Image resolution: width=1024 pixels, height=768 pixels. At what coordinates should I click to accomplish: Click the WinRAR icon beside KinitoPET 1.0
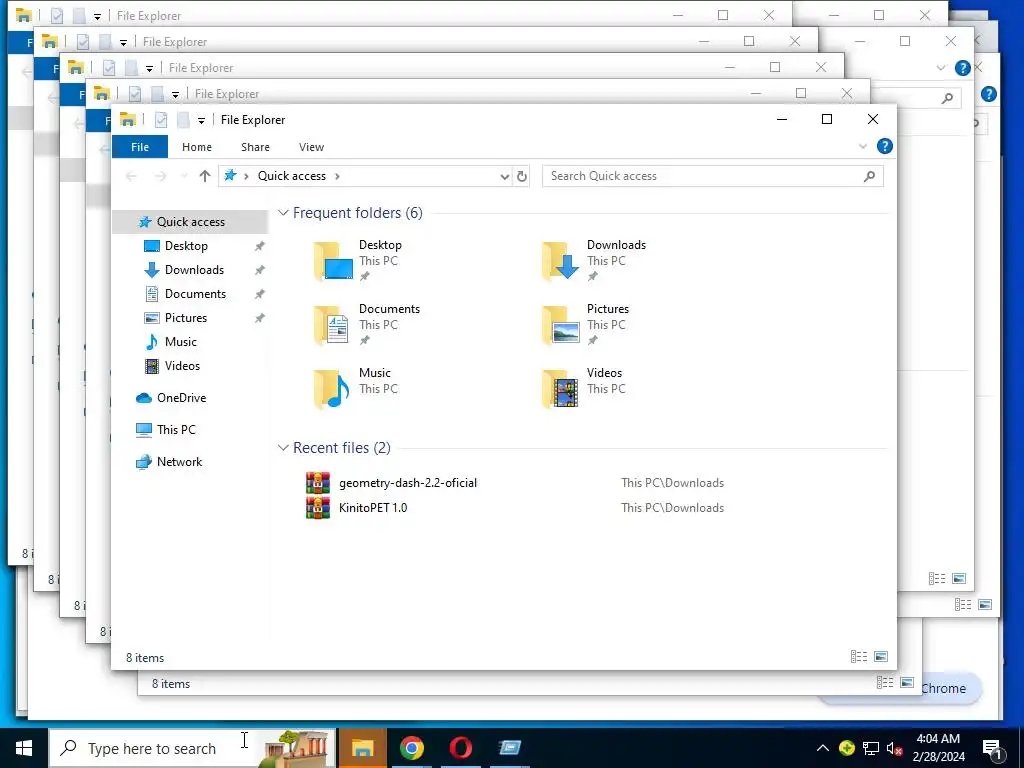(x=318, y=508)
